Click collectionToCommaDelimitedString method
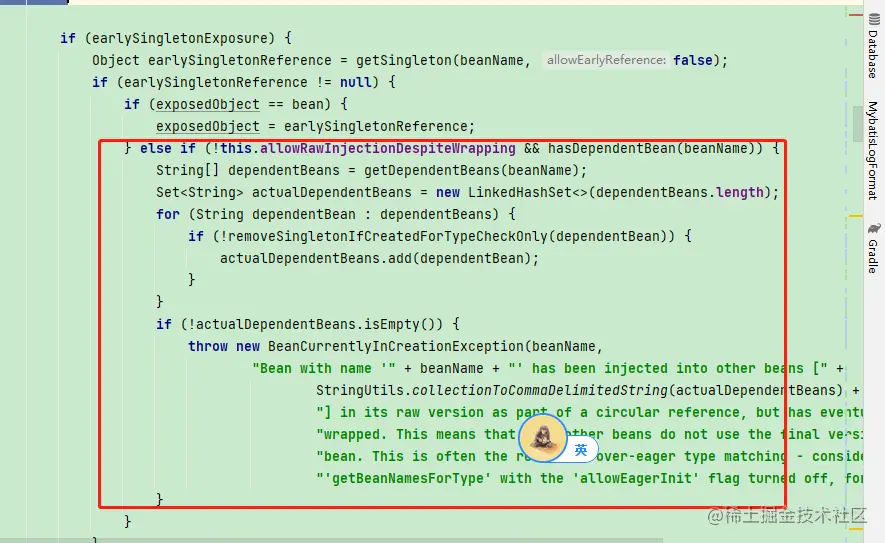885x543 pixels. pyautogui.click(x=540, y=391)
